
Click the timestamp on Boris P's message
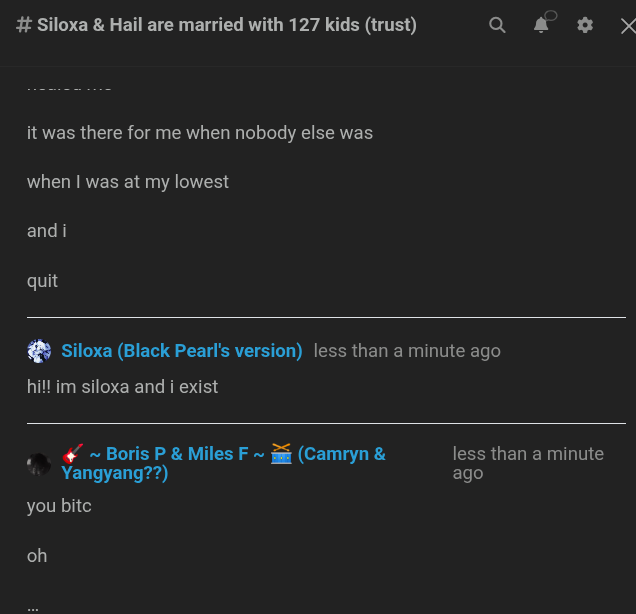tap(527, 463)
